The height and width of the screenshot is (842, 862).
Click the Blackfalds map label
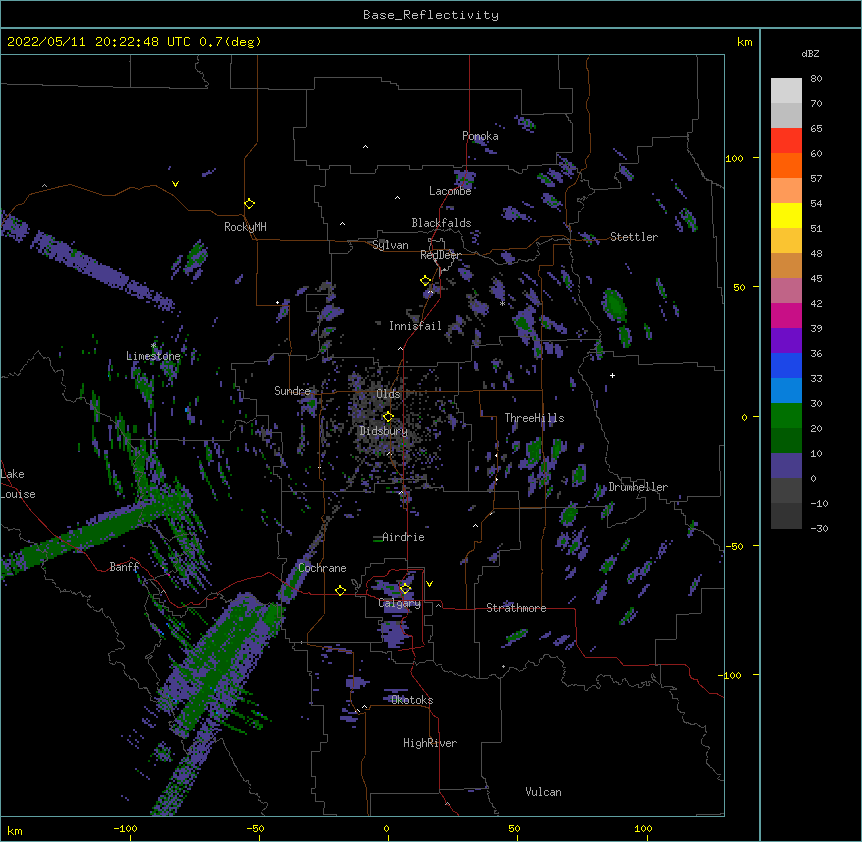click(441, 223)
